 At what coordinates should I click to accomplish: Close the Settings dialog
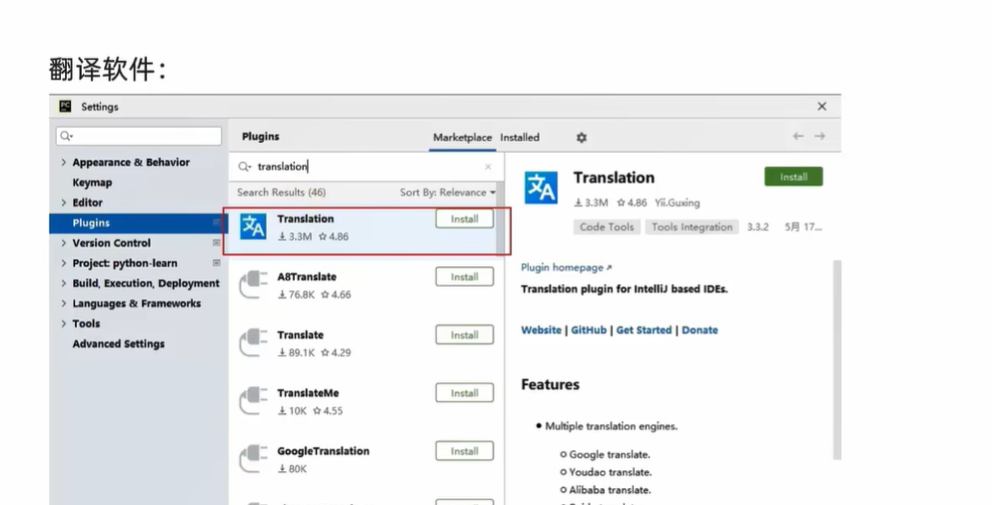pyautogui.click(x=822, y=106)
